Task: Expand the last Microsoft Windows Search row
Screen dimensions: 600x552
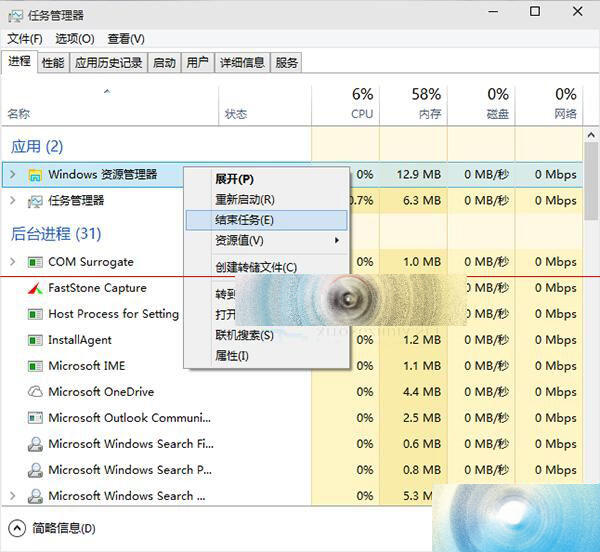Action: click(x=13, y=496)
